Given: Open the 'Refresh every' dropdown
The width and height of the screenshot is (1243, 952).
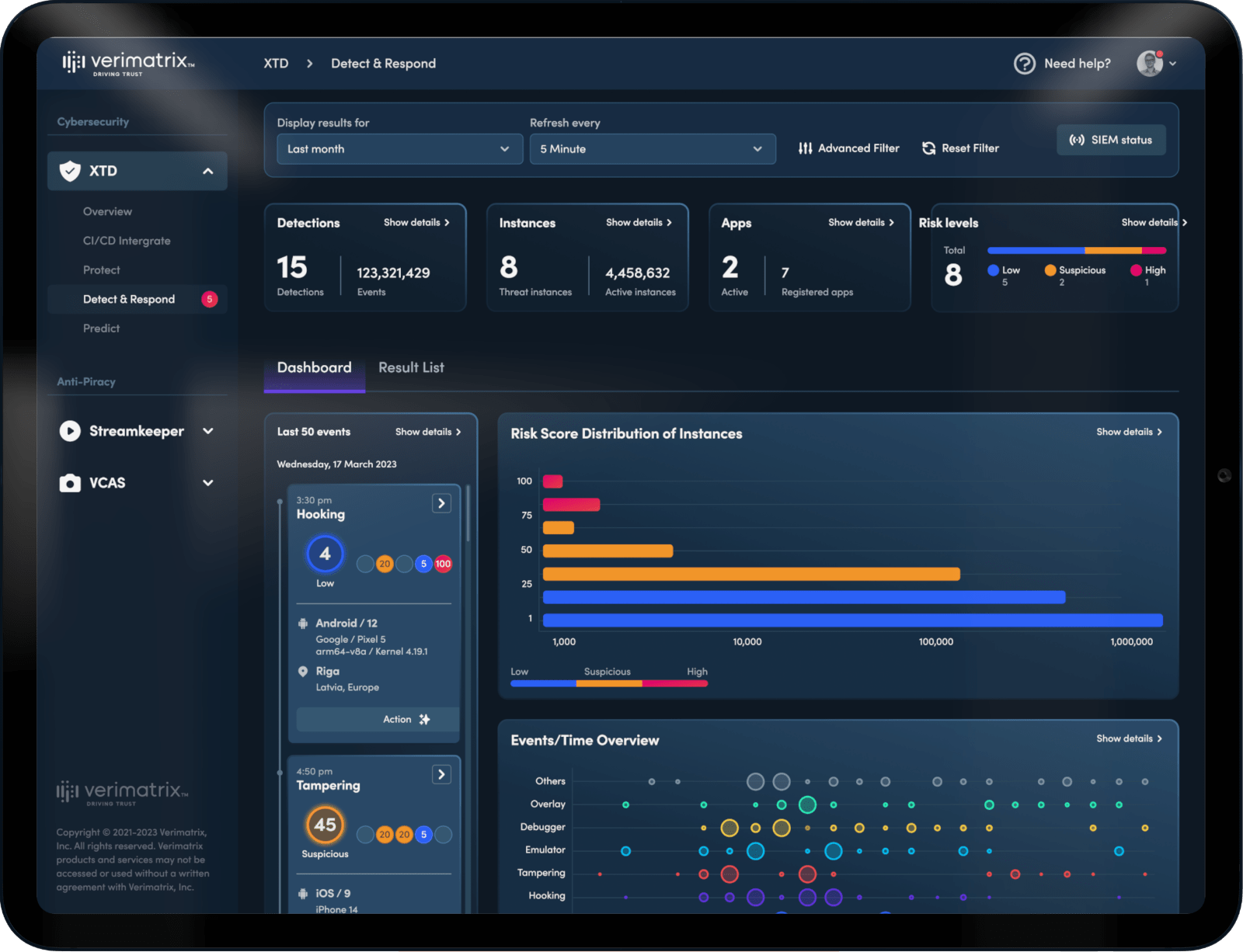Looking at the screenshot, I should pos(652,149).
